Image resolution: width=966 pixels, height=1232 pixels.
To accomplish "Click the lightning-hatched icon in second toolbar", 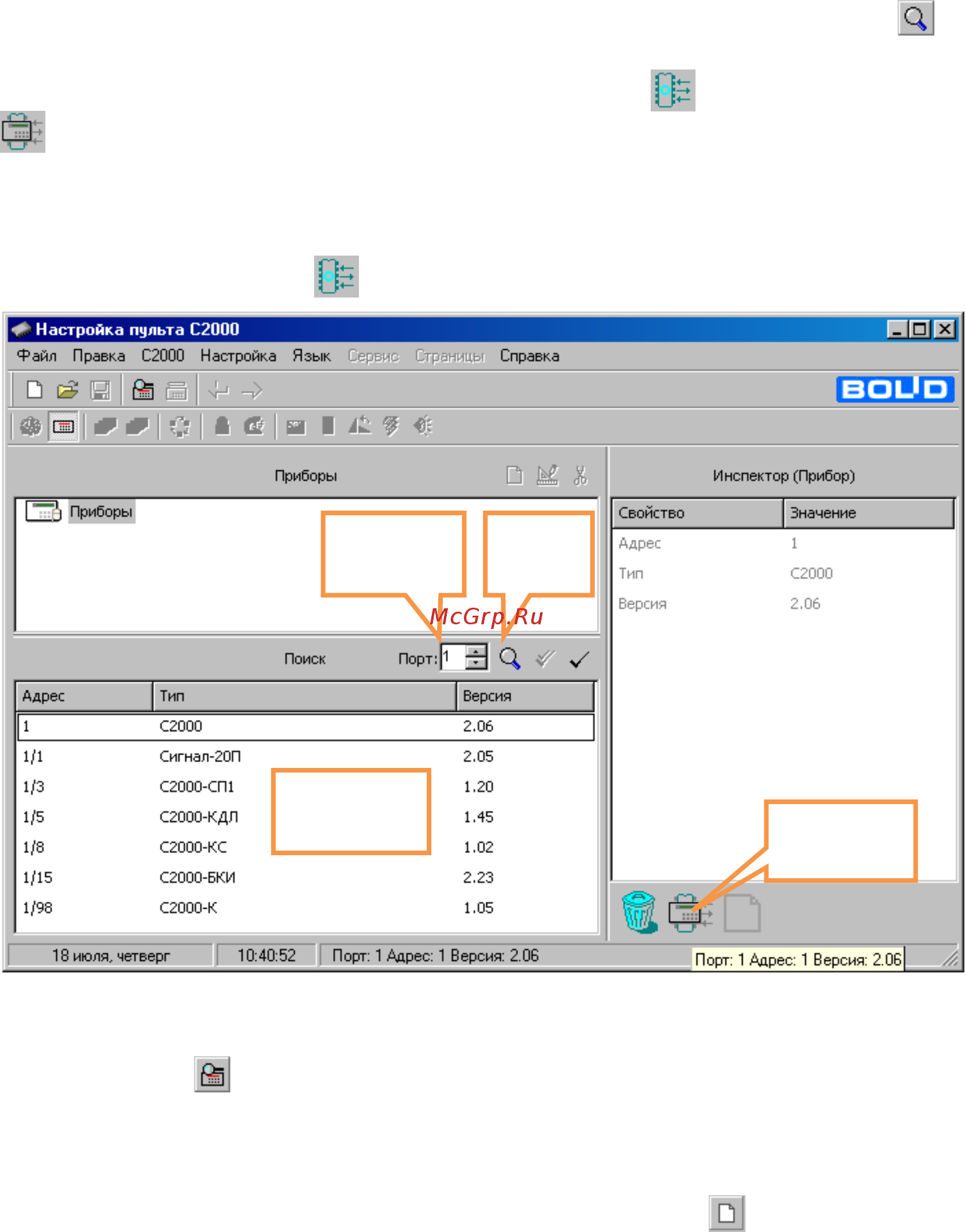I will pyautogui.click(x=391, y=426).
